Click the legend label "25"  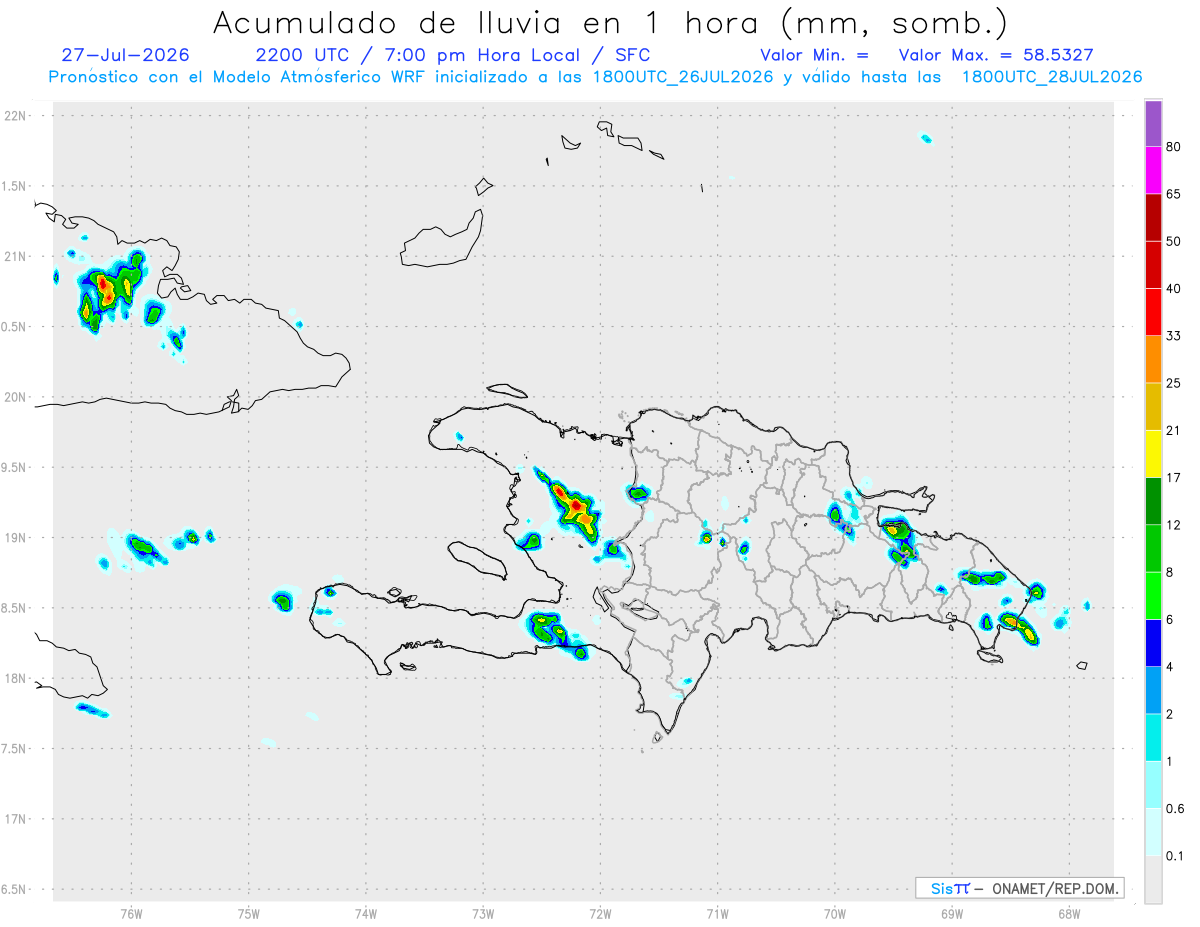1174,383
